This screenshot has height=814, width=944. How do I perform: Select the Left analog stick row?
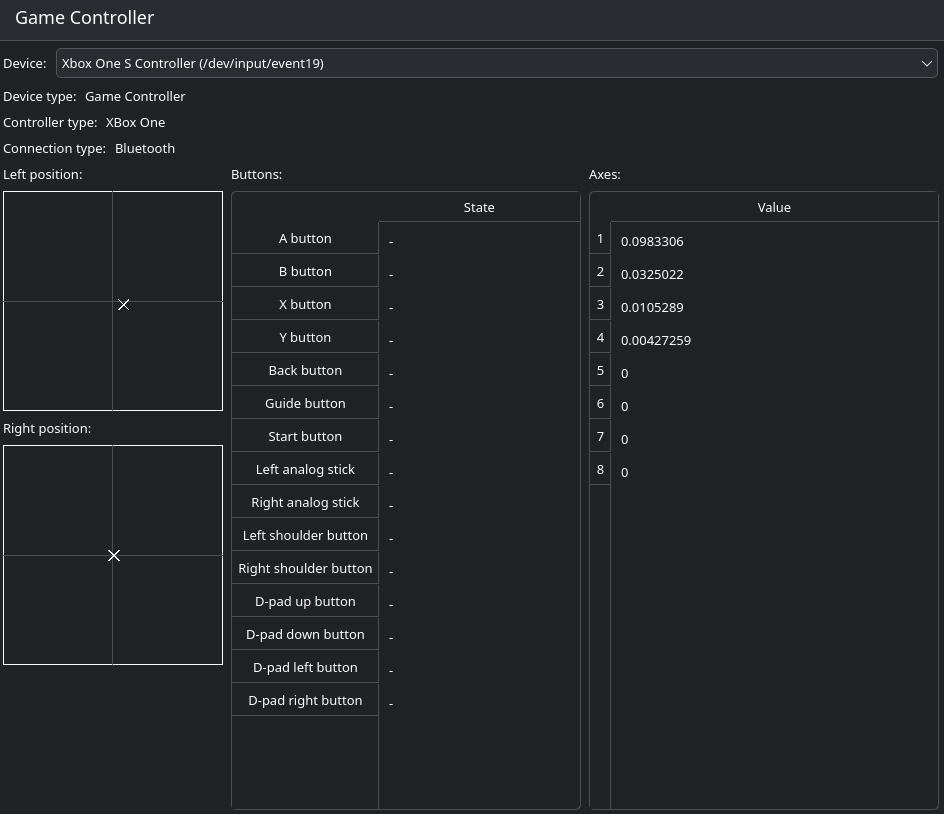(305, 470)
